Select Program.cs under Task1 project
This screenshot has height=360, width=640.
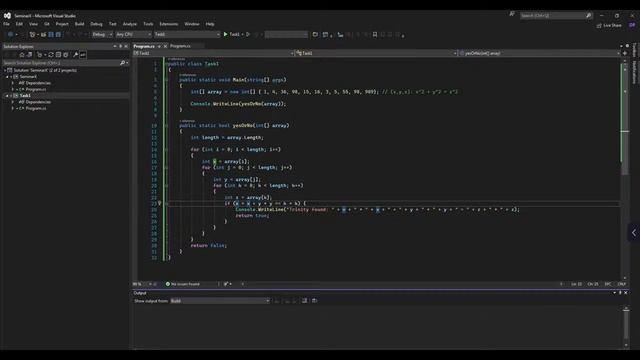[36, 109]
